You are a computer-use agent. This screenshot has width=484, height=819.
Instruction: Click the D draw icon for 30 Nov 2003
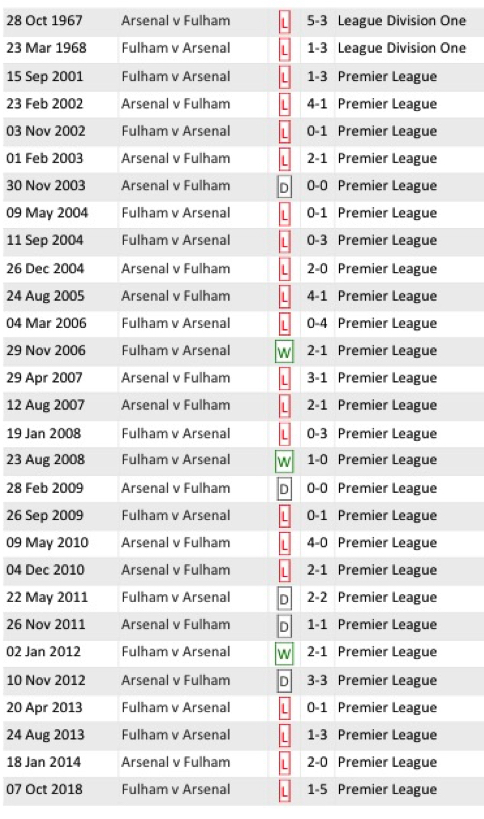pyautogui.click(x=284, y=186)
